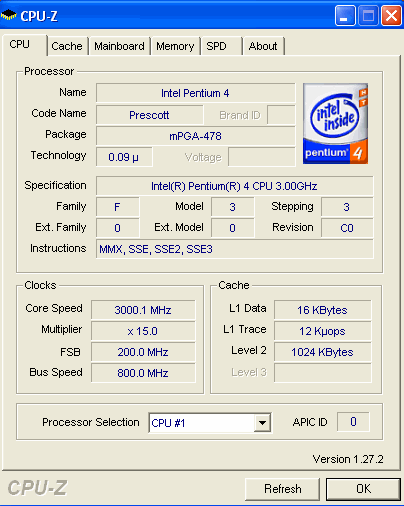The height and width of the screenshot is (506, 404).
Task: Open the About tab
Action: [x=263, y=46]
